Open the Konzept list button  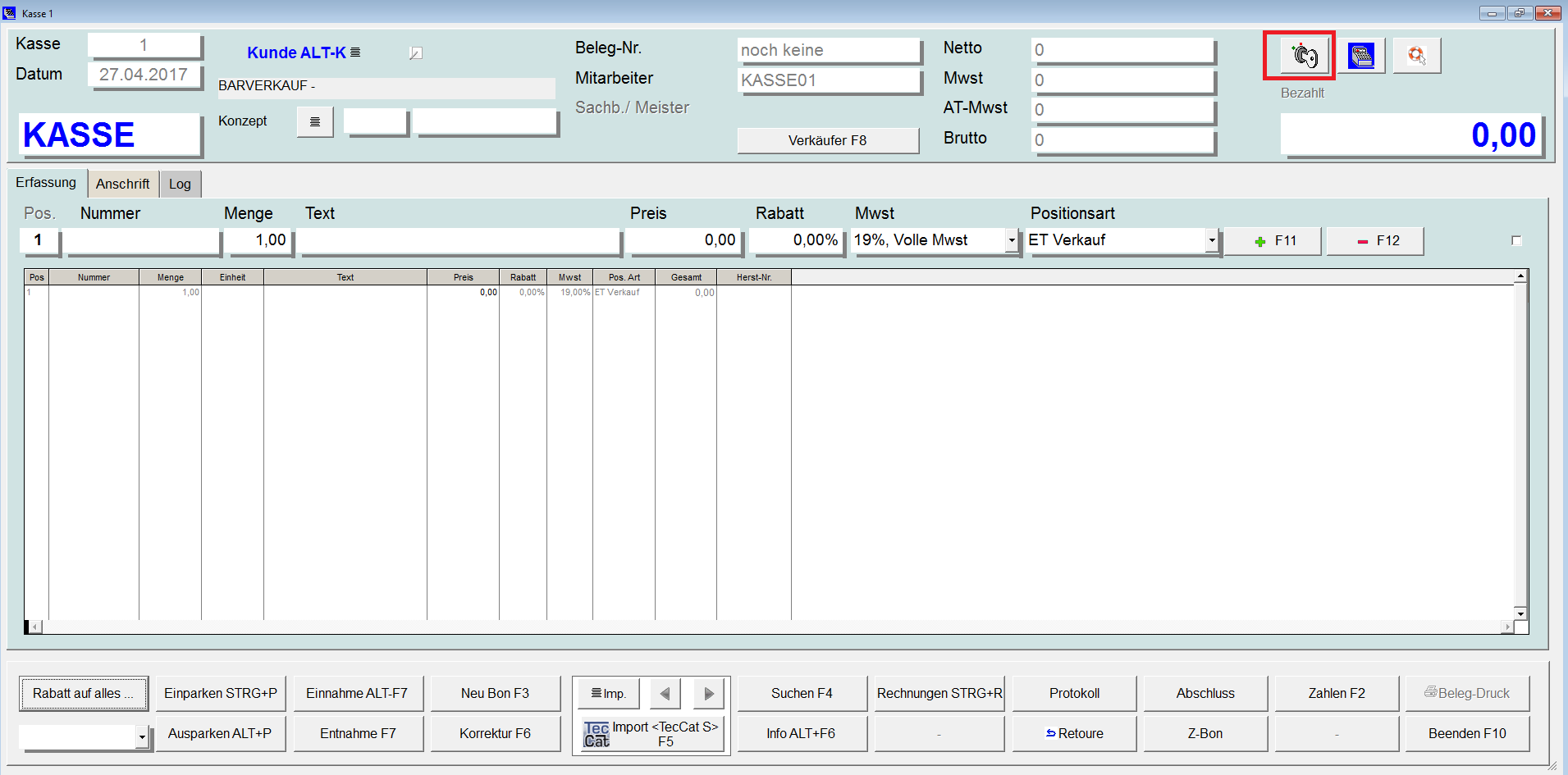(315, 122)
